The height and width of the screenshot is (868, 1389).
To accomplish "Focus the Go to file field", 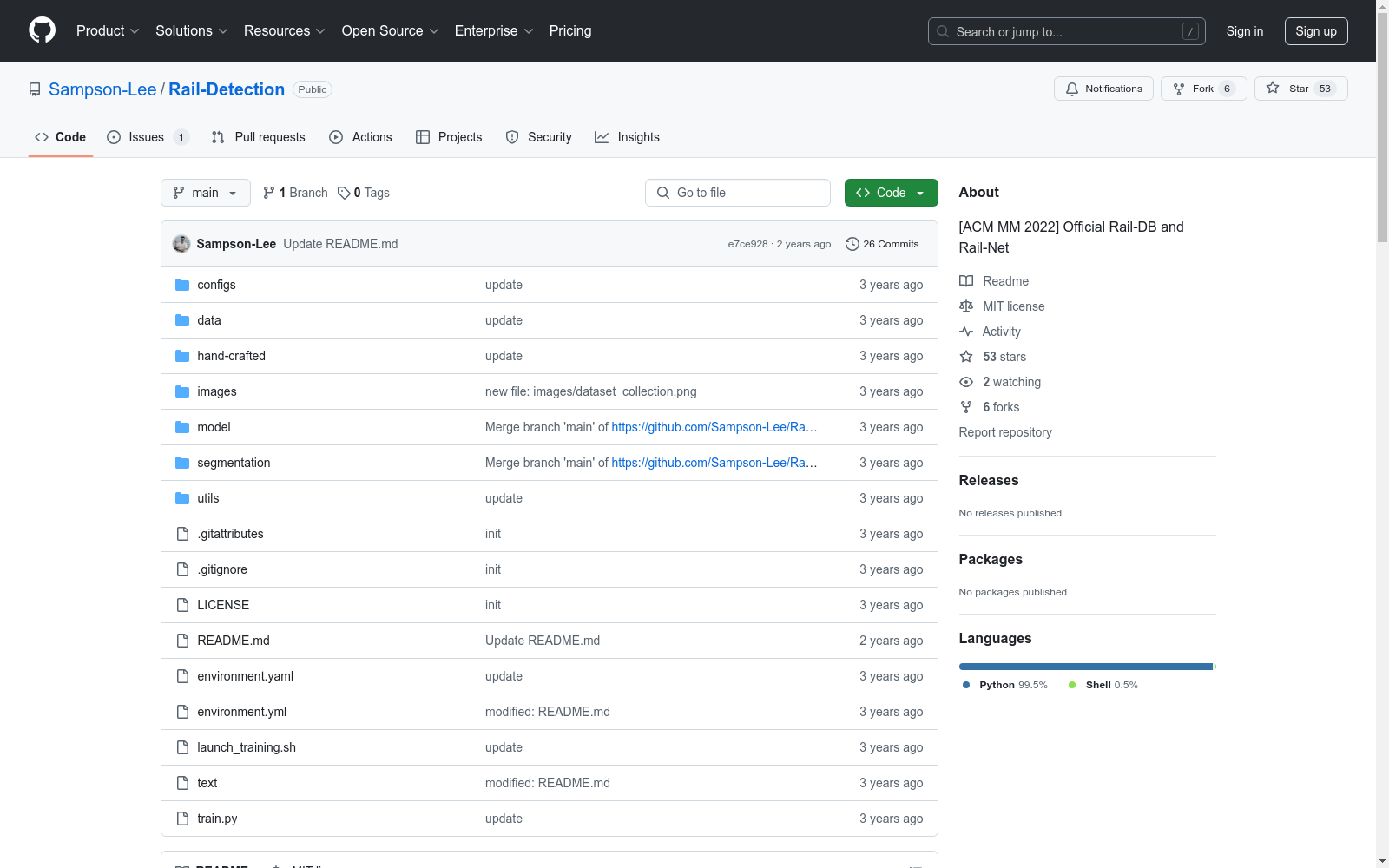I will [x=738, y=193].
